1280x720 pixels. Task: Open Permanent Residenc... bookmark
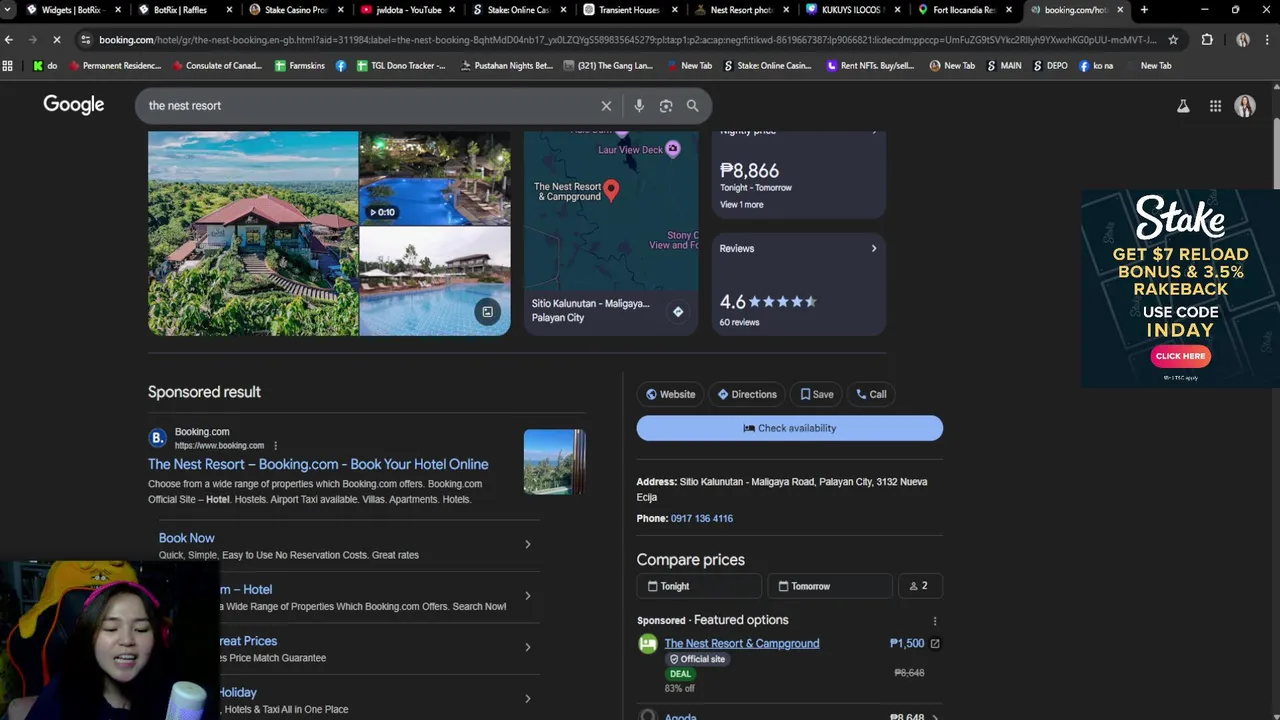click(114, 66)
